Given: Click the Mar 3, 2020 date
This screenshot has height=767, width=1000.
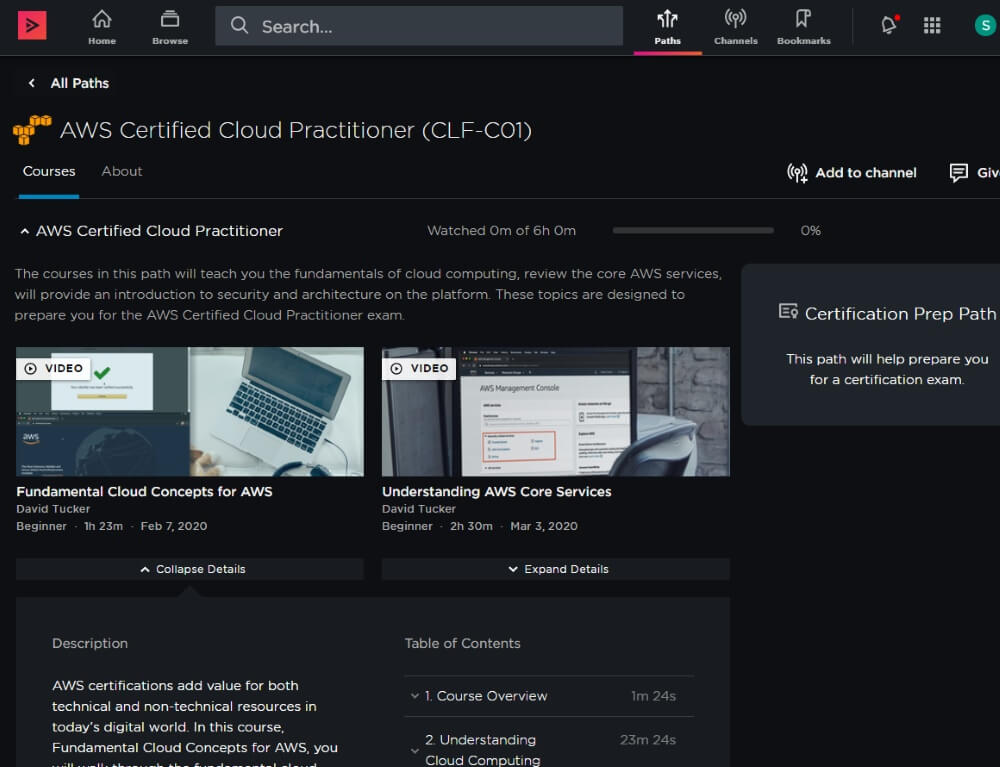Looking at the screenshot, I should [543, 526].
